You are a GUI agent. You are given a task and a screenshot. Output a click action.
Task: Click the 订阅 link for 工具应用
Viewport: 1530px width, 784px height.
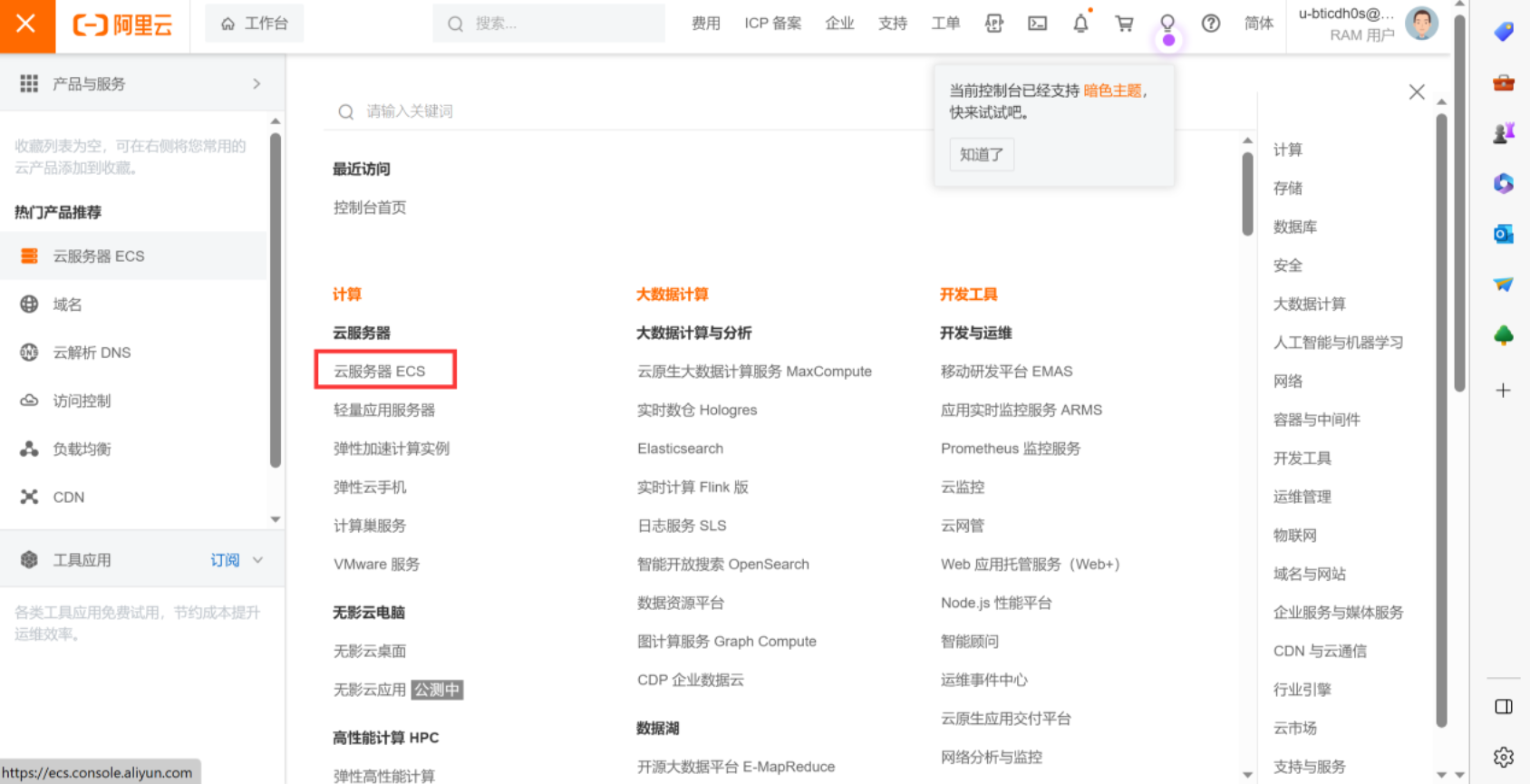pos(225,560)
